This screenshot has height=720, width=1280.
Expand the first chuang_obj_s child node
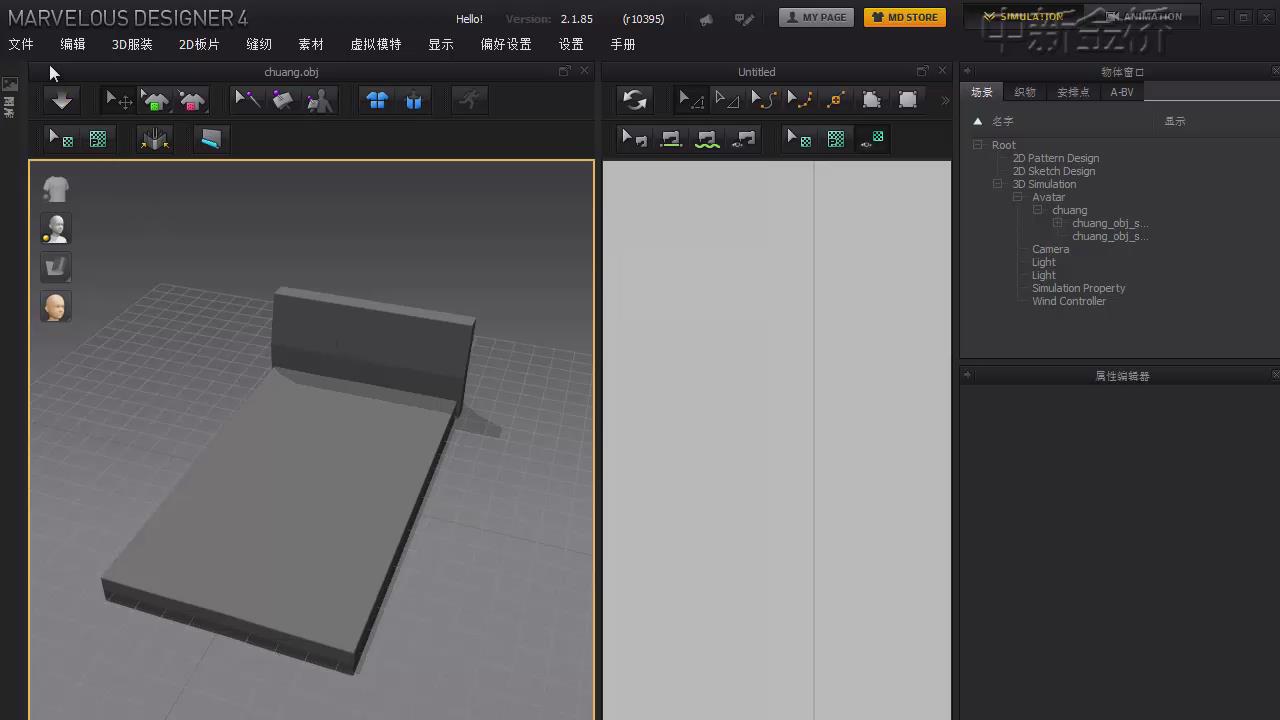1057,223
